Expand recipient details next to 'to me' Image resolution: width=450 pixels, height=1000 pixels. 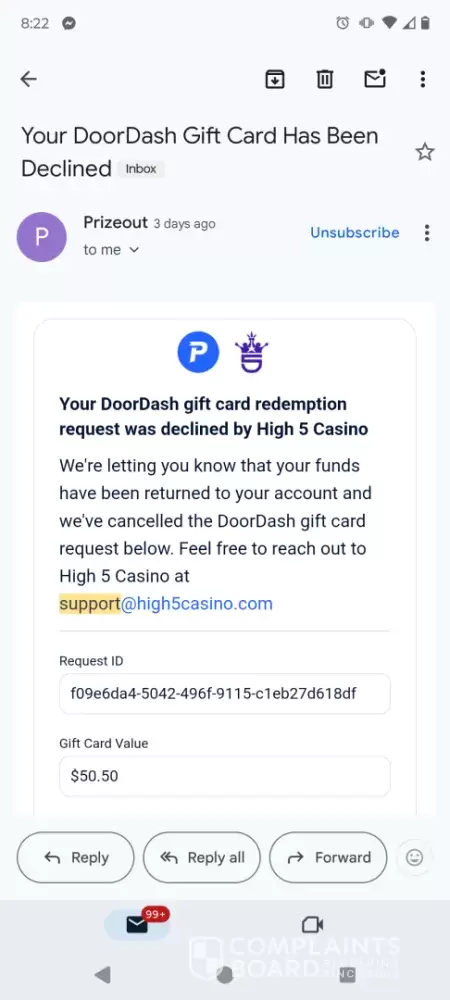[x=134, y=250]
